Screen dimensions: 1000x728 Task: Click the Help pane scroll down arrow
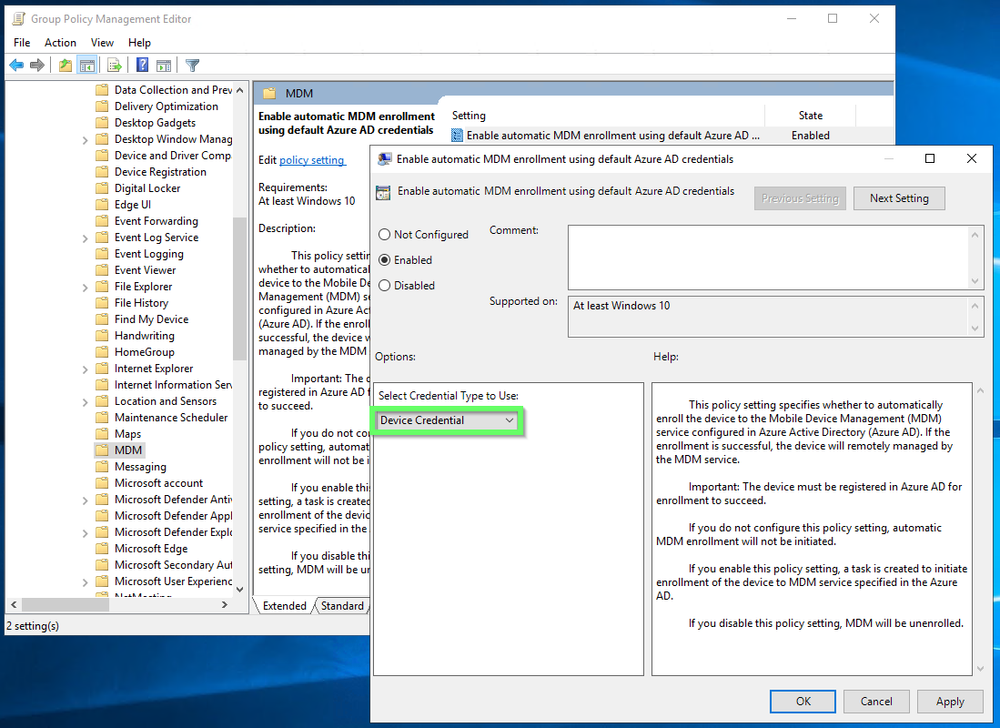(980, 669)
